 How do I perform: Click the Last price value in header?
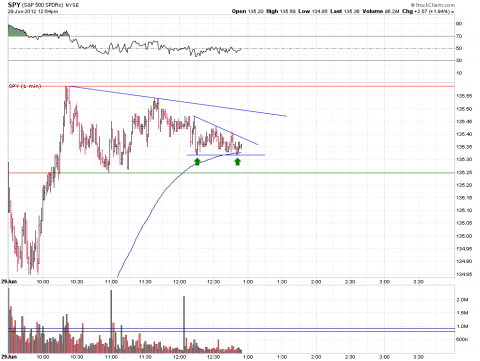pos(352,11)
